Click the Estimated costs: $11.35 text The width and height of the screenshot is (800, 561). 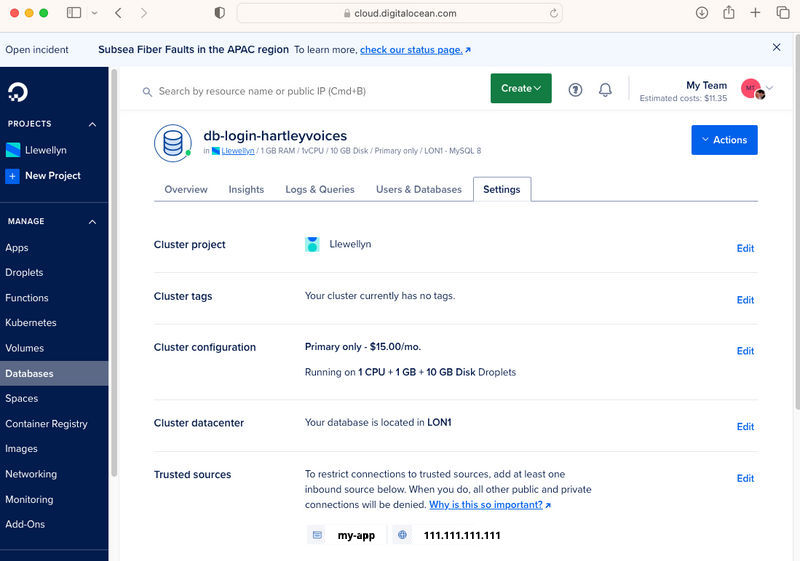(x=683, y=98)
